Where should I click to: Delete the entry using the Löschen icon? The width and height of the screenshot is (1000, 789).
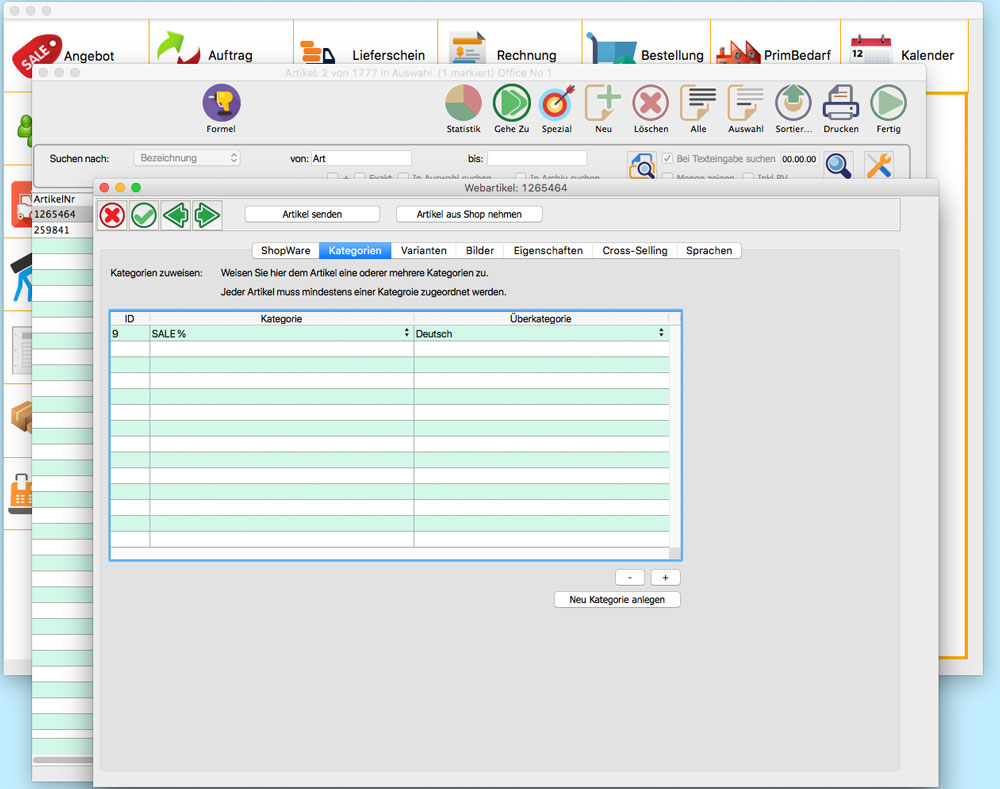pyautogui.click(x=650, y=102)
